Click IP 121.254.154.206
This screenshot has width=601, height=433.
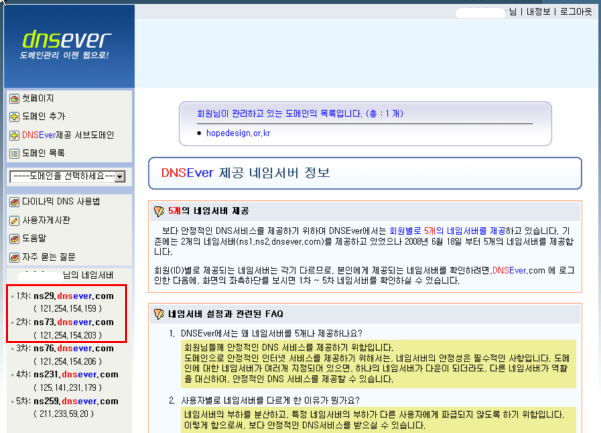pos(68,362)
